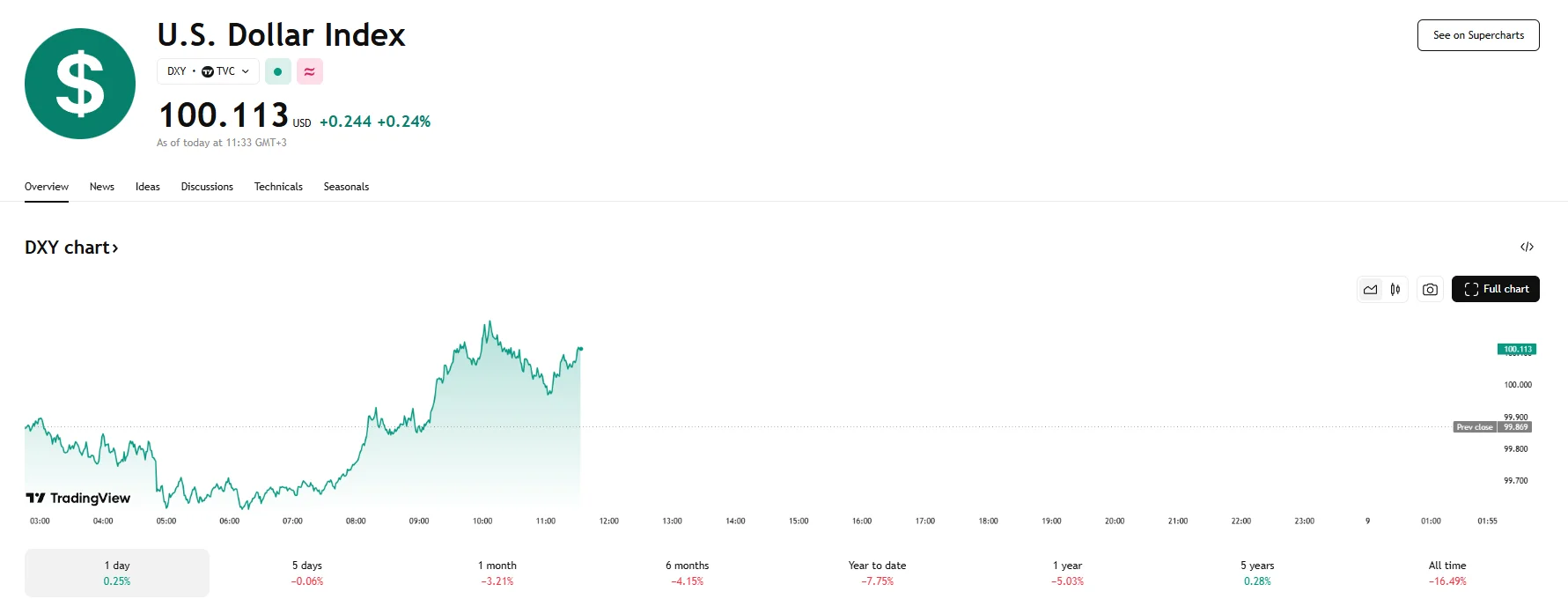Select the 1 day time range
The image size is (1568, 614).
tap(117, 573)
